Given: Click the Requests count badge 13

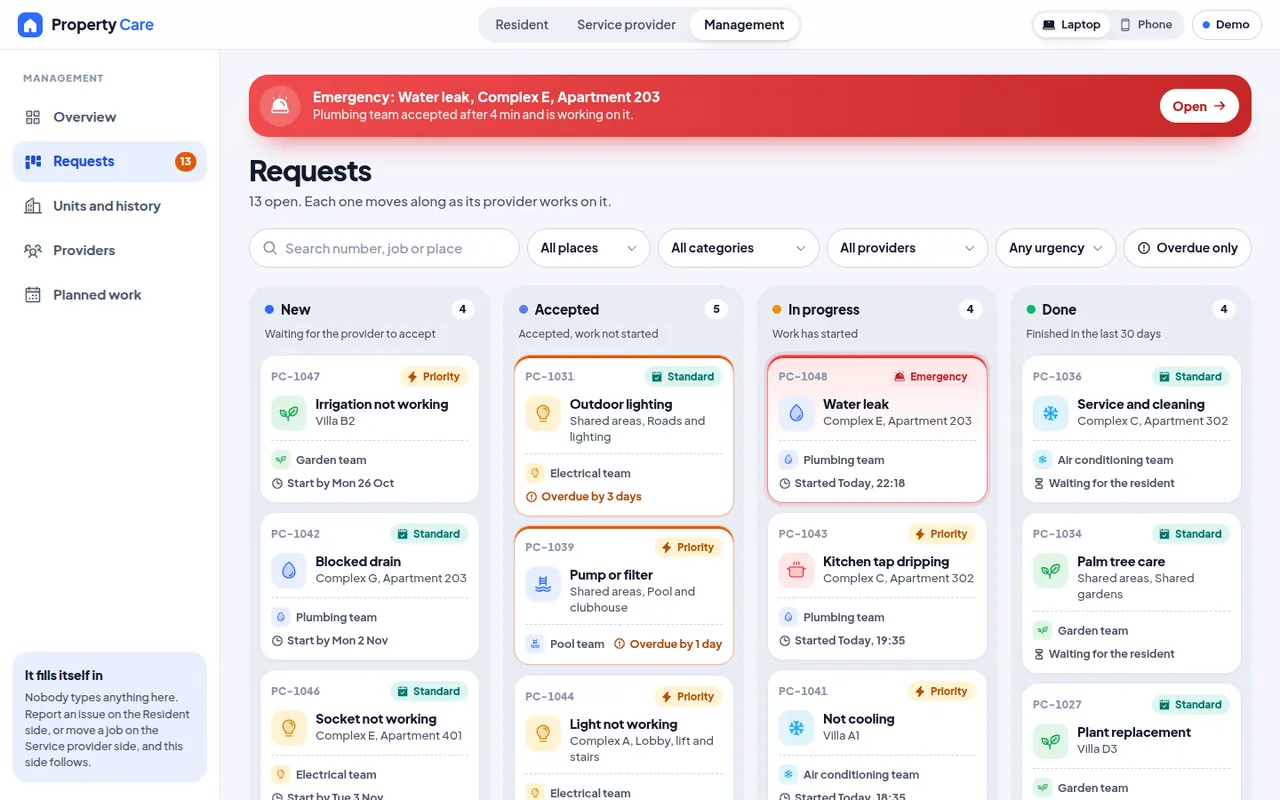Looking at the screenshot, I should tap(185, 162).
